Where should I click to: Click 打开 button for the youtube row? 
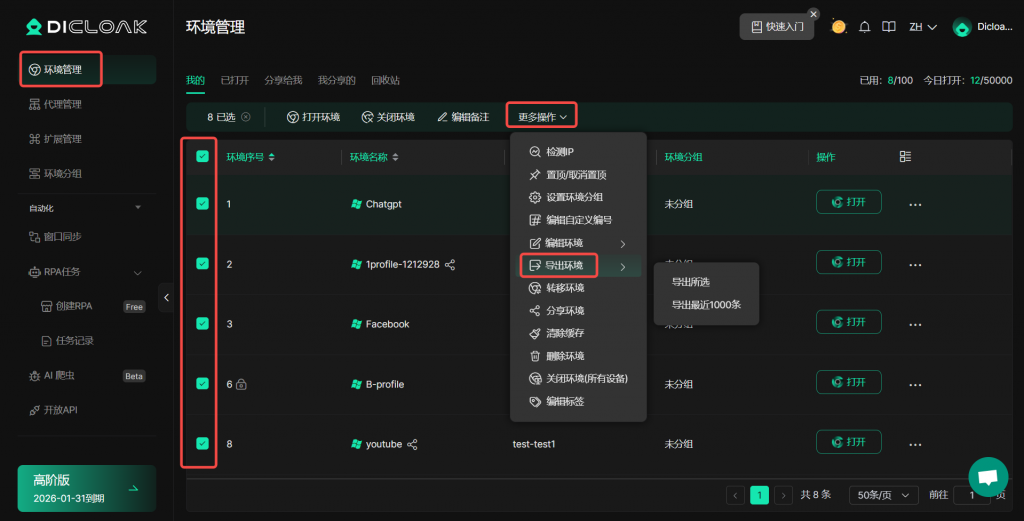(x=848, y=442)
